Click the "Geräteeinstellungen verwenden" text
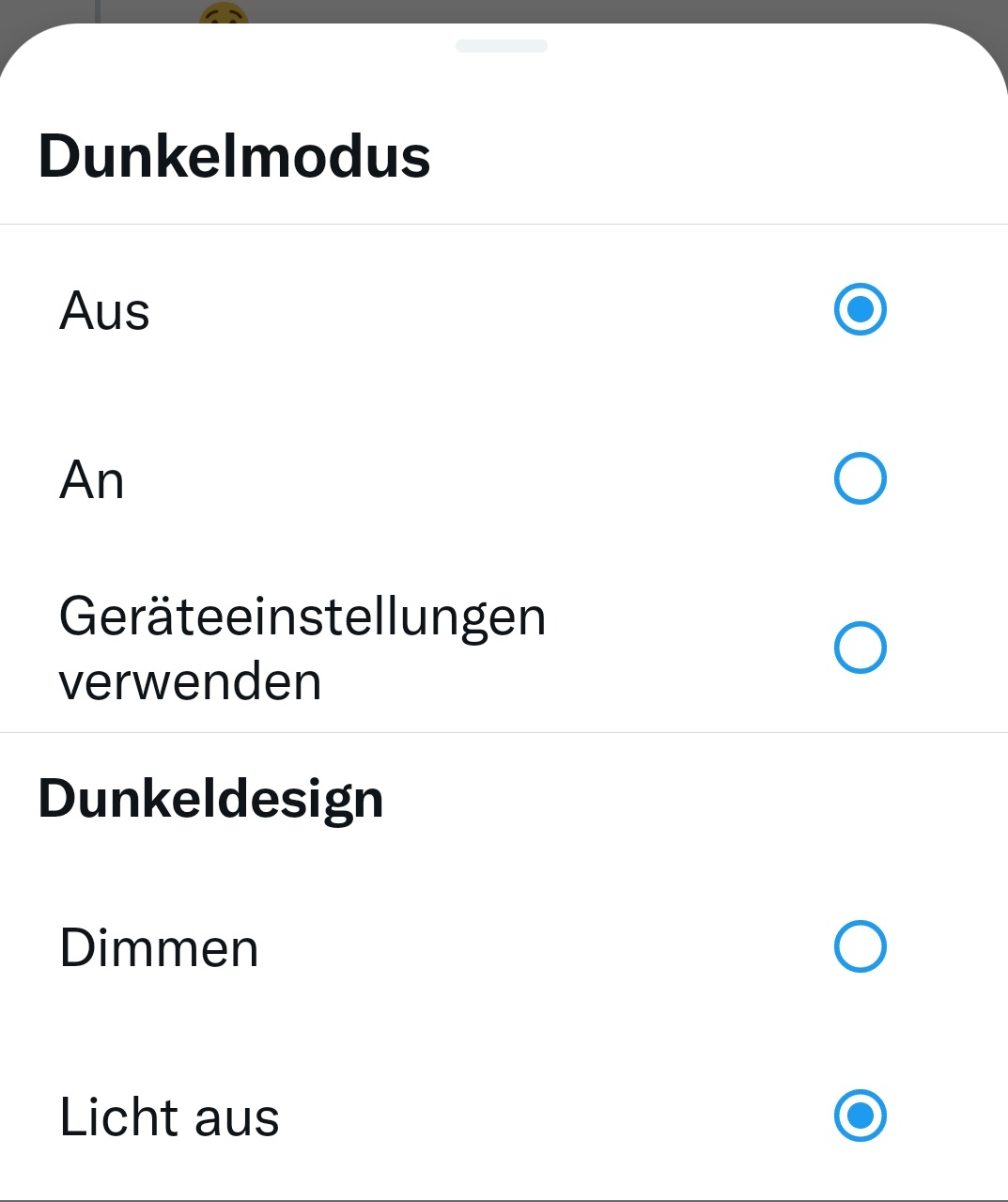 coord(302,648)
